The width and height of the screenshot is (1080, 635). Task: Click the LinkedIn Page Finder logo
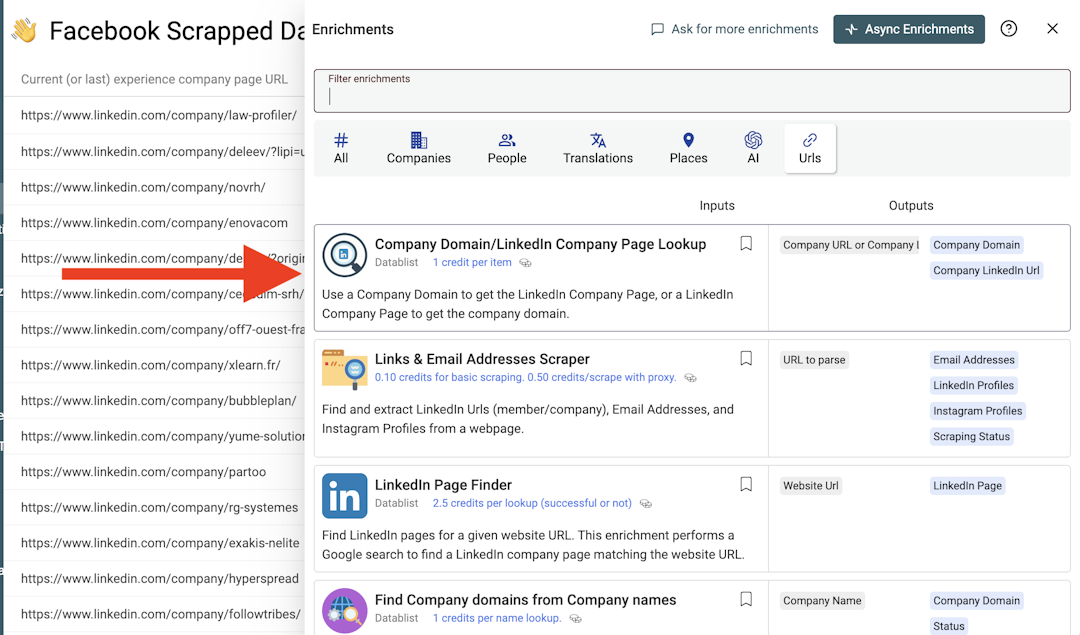(344, 495)
